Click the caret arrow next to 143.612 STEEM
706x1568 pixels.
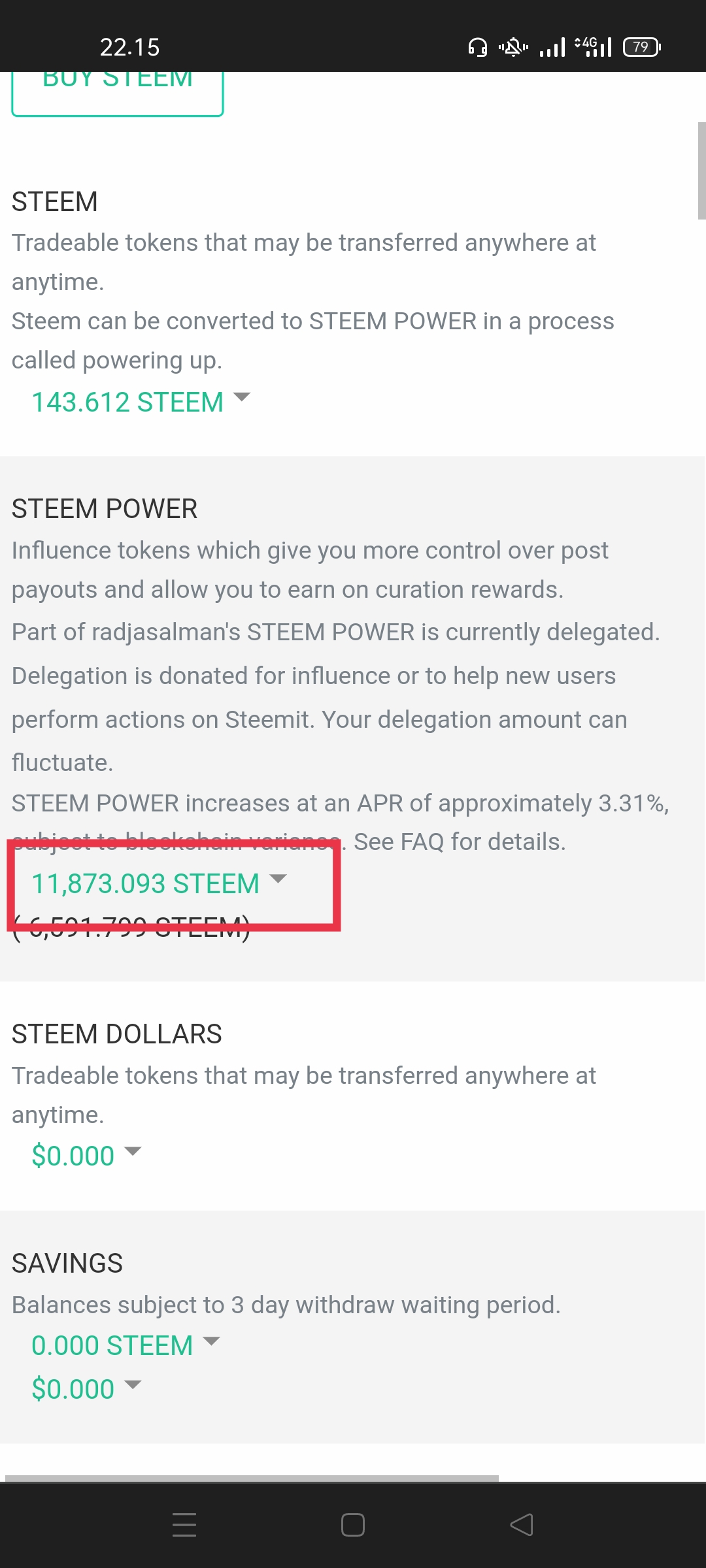point(242,397)
